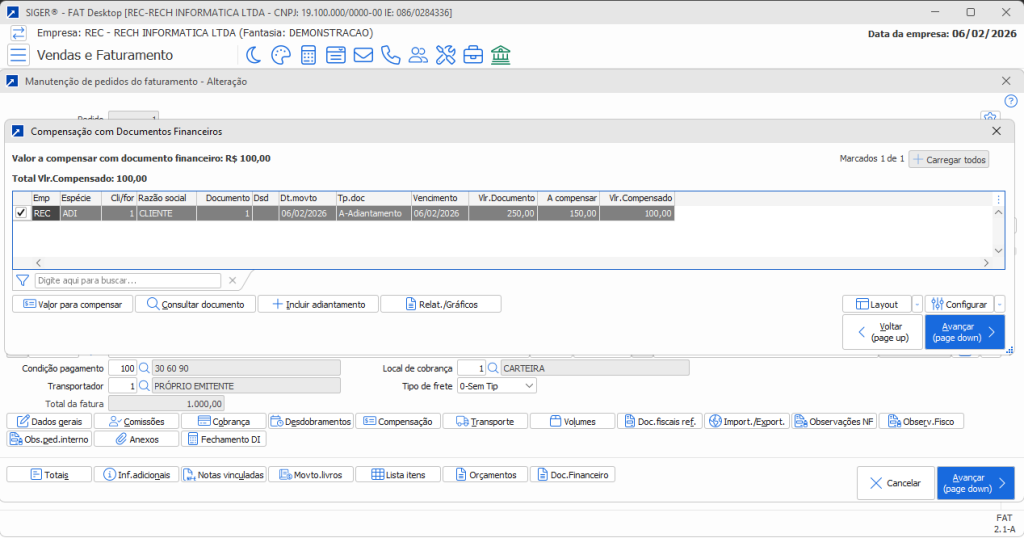Screen dimensions: 1024x538
Task: Click the switch company arrows icon
Action: (18, 33)
